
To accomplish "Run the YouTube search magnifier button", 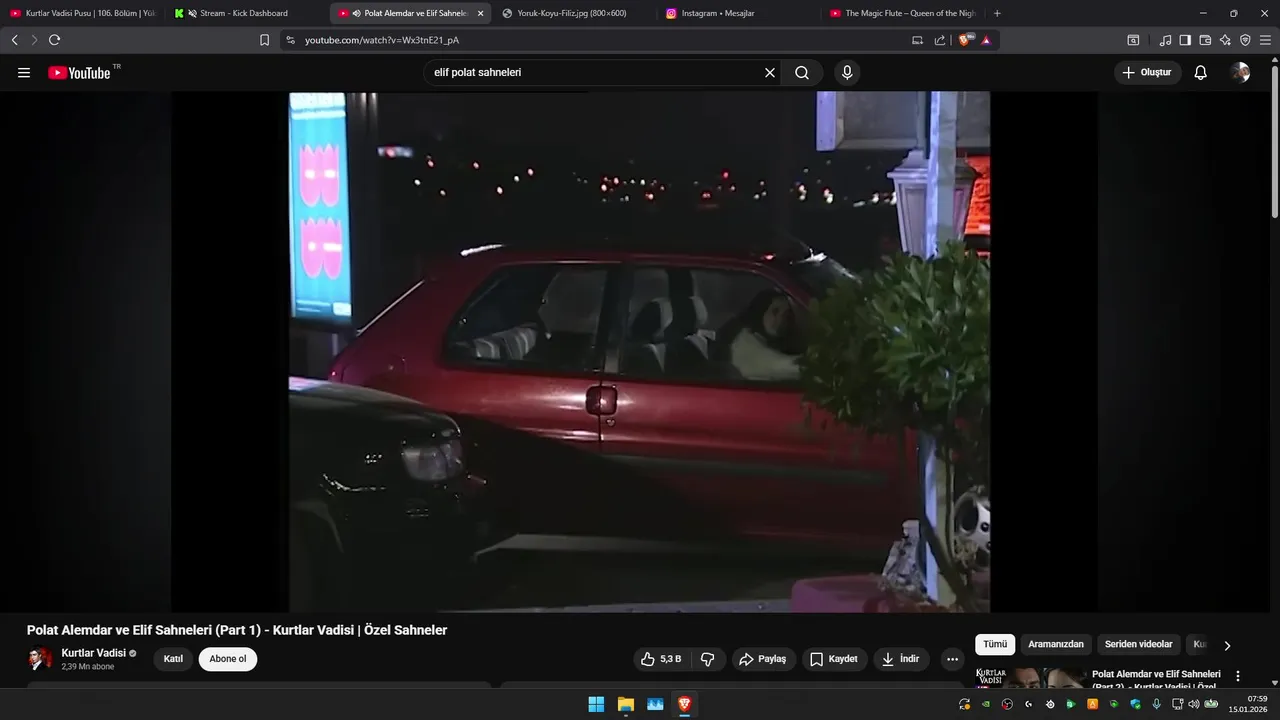I will (802, 73).
